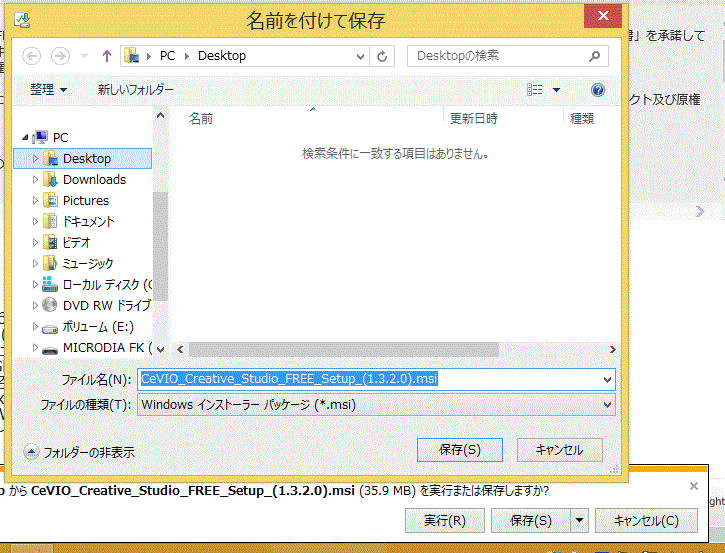This screenshot has width=725, height=553.
Task: Select Pictures in the folder tree
Action: pyautogui.click(x=86, y=201)
